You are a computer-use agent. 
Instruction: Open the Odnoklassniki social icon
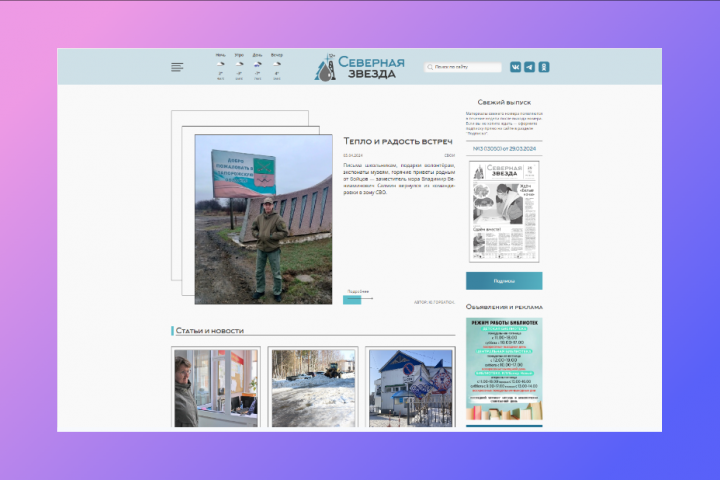544,67
